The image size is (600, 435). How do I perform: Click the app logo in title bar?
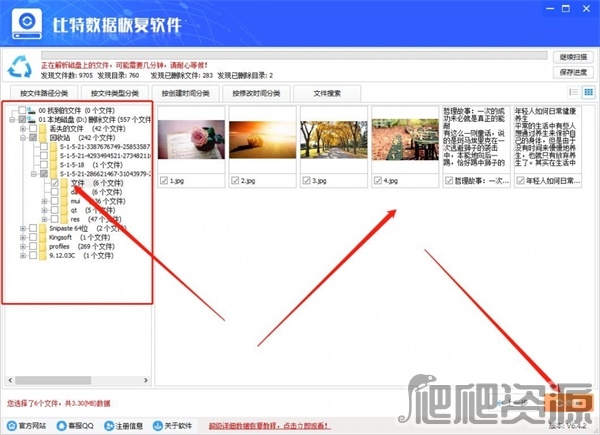tap(26, 23)
